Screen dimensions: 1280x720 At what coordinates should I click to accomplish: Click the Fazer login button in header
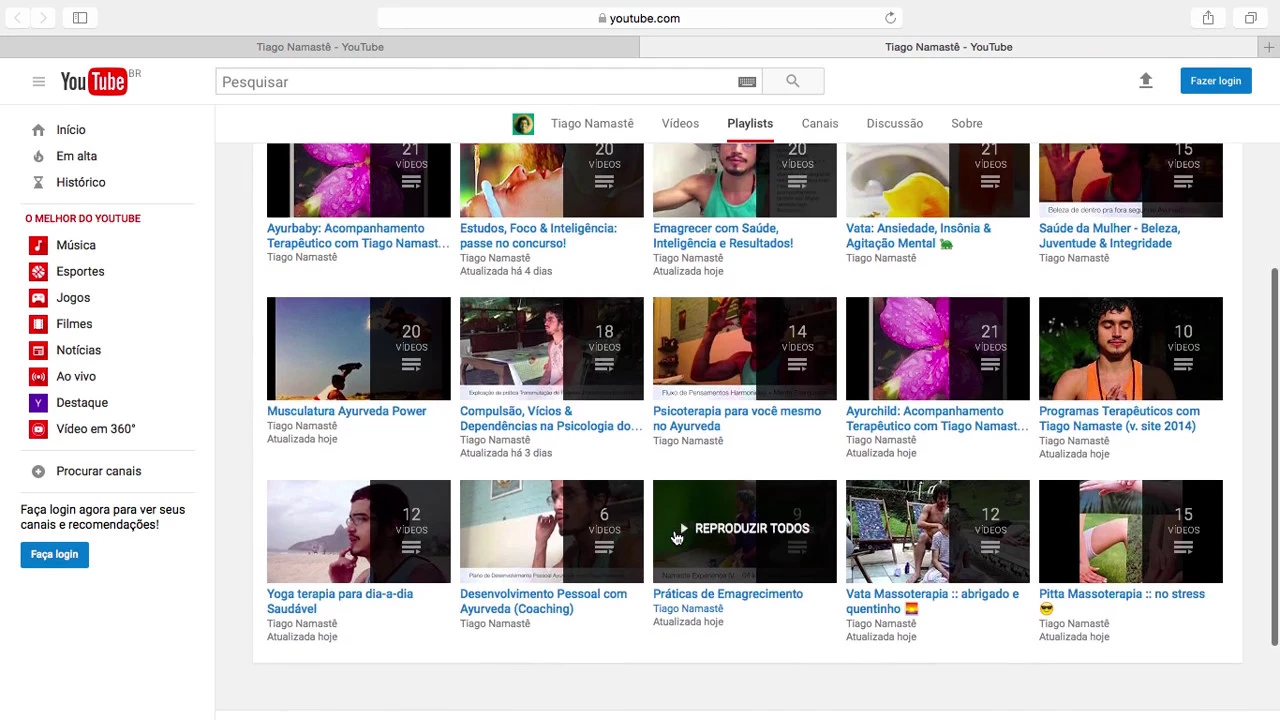click(1216, 81)
